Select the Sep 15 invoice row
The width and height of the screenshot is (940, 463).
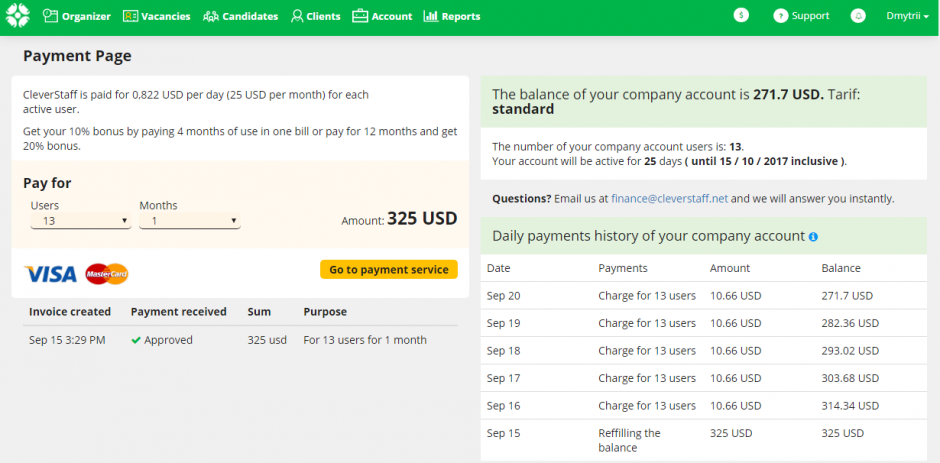point(240,340)
